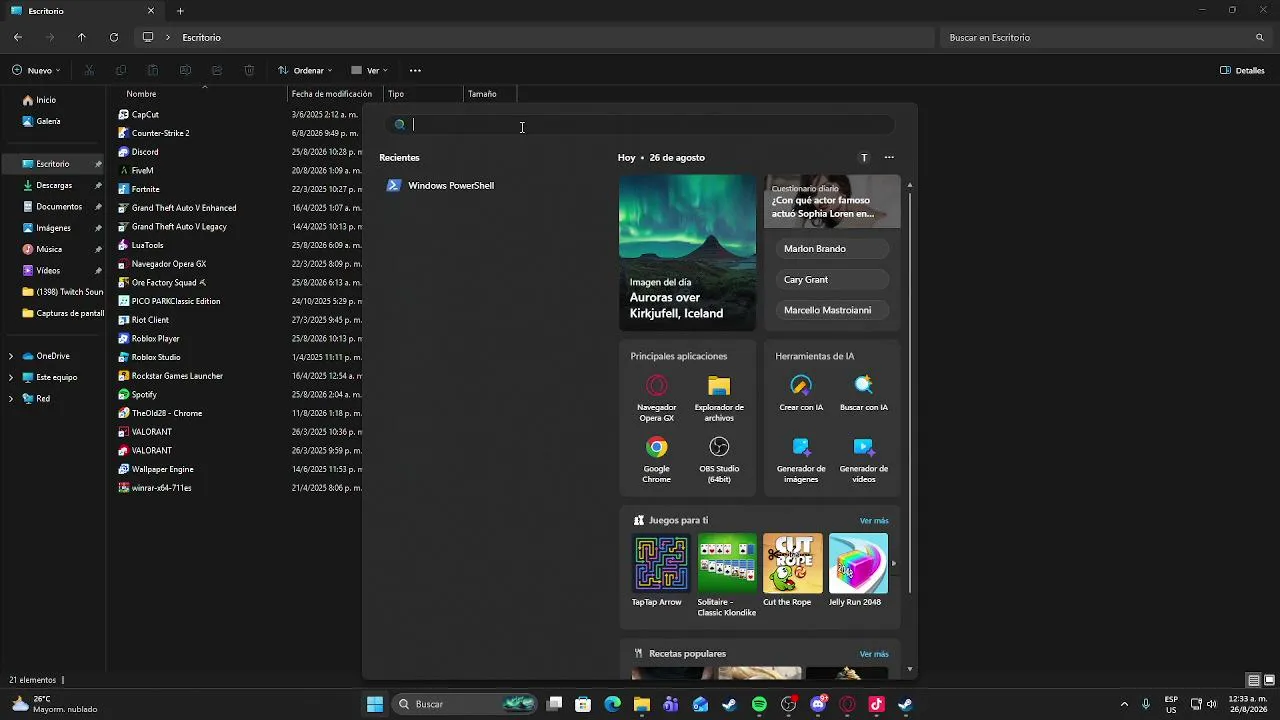Image resolution: width=1280 pixels, height=720 pixels.
Task: Open Explorador de archivos in top apps
Action: click(719, 397)
